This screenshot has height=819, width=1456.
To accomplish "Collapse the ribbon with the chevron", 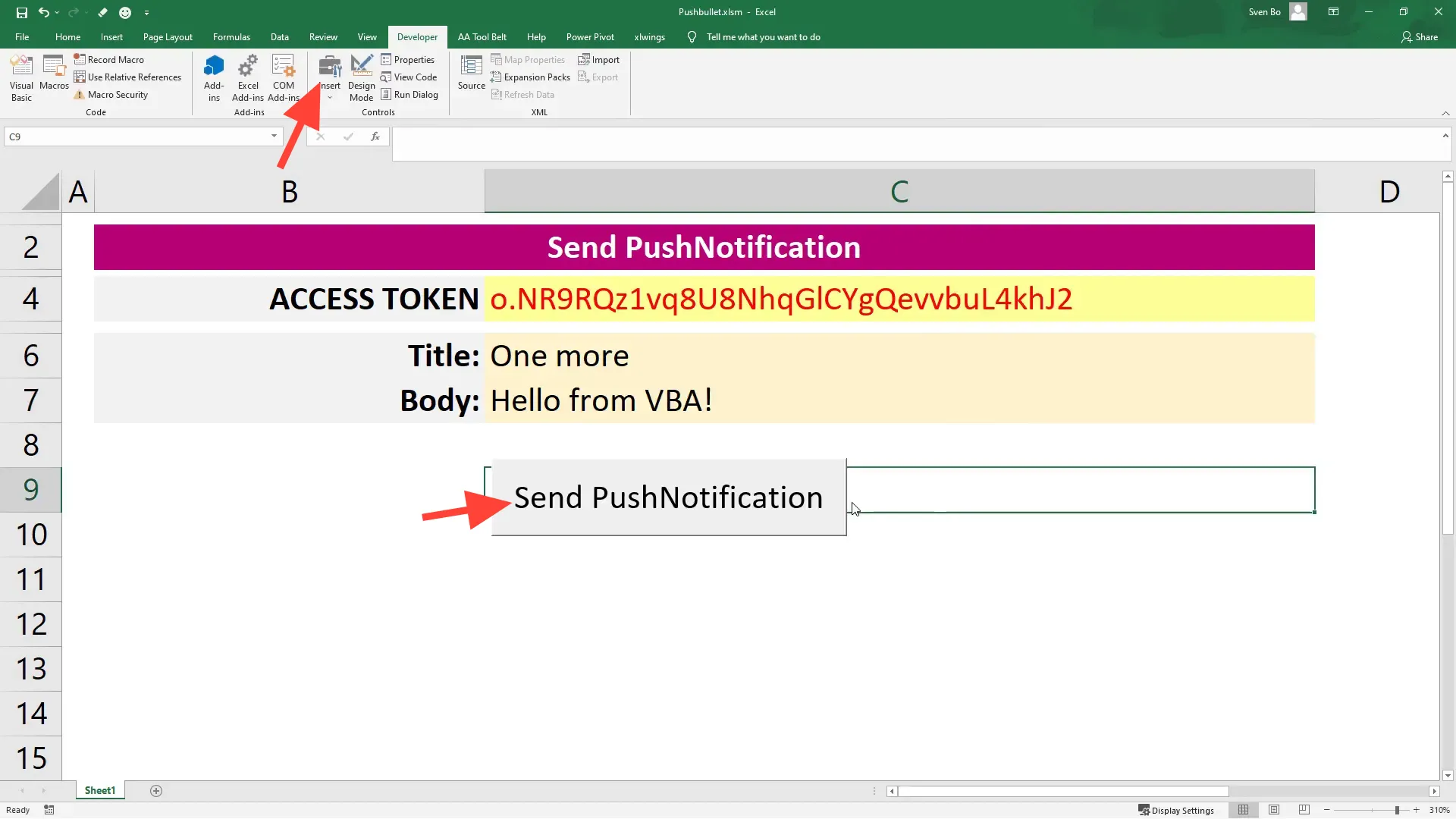I will pos(1446,113).
